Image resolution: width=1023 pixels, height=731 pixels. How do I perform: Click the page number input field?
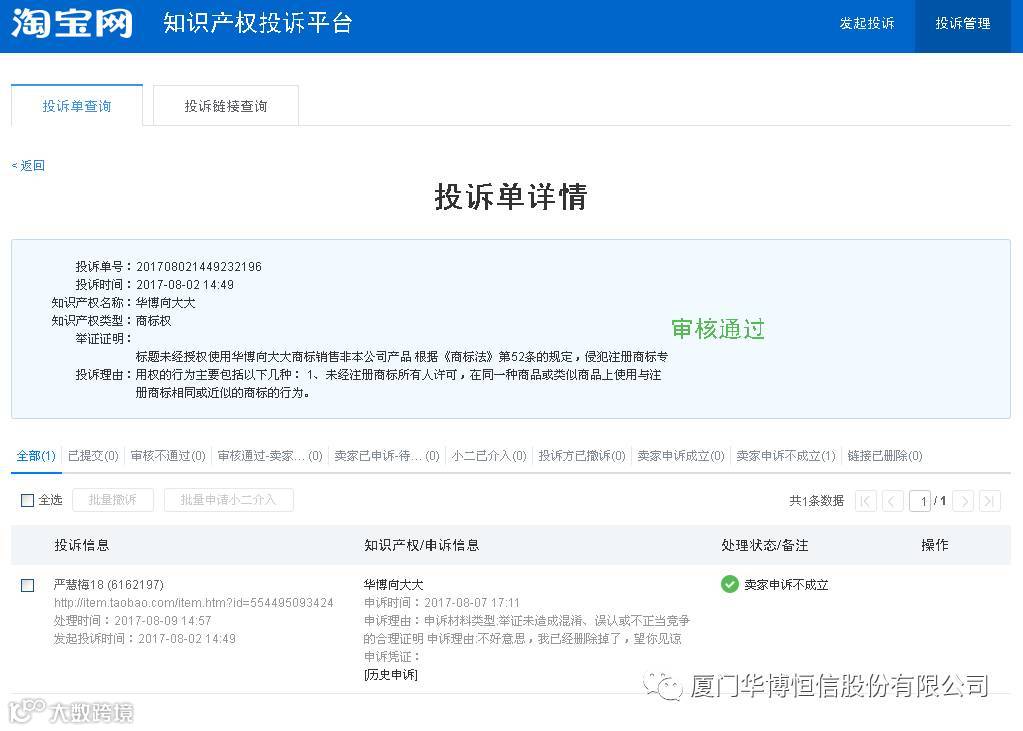921,501
